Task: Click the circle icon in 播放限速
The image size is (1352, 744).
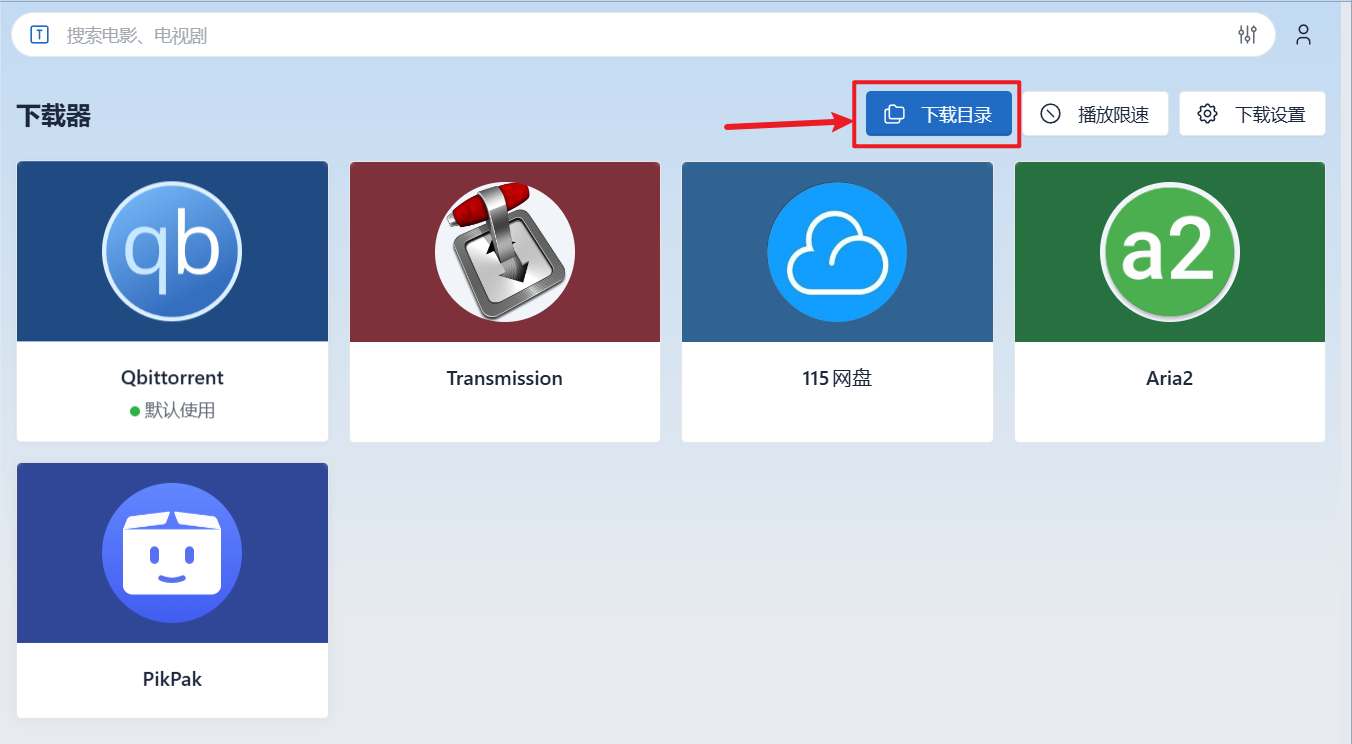Action: [x=1050, y=114]
